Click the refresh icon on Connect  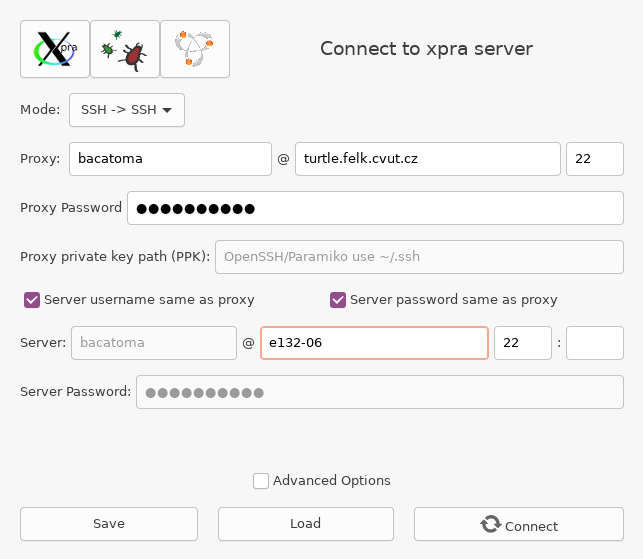[x=490, y=524]
